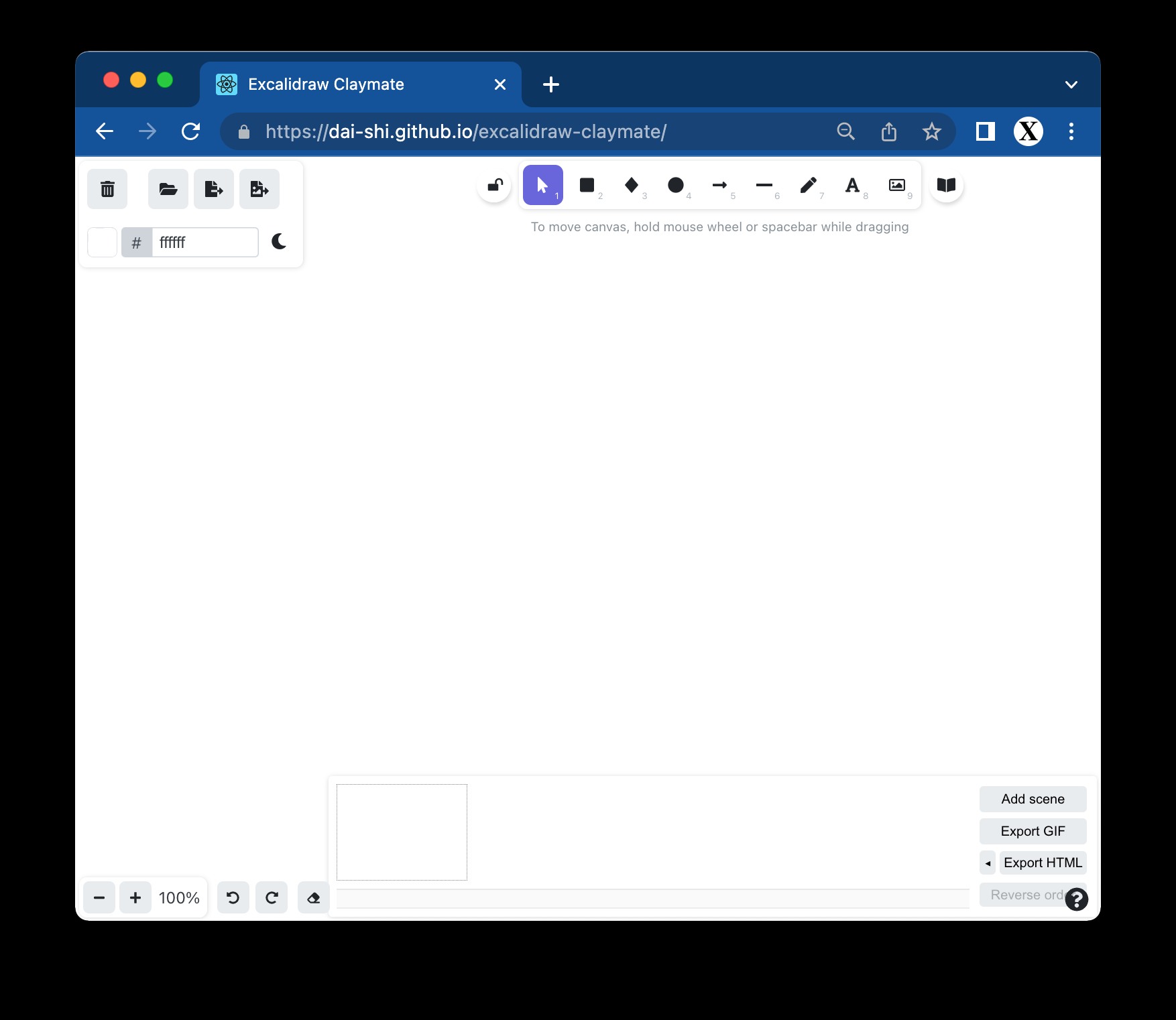Select the Line tool
The width and height of the screenshot is (1176, 1020).
pos(764,185)
